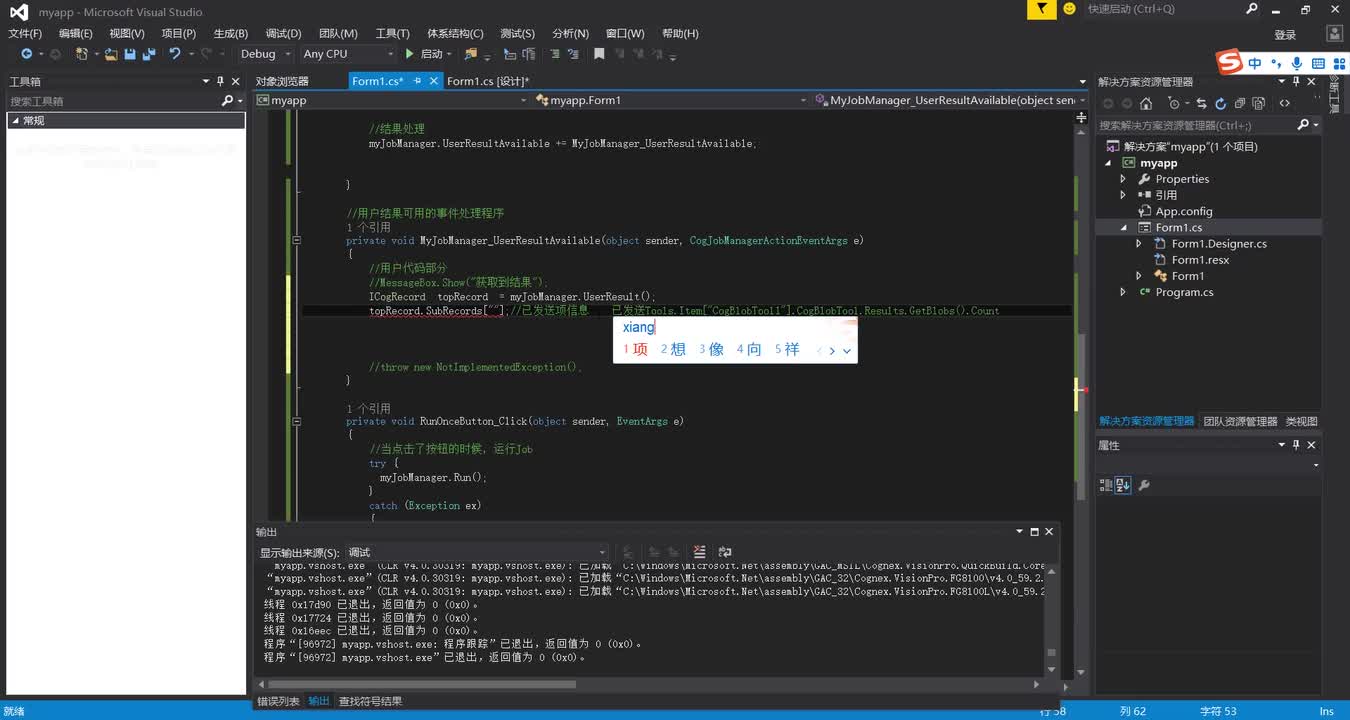
Task: Toggle auto-hide pin on Solution Explorer panel
Action: click(x=1296, y=81)
